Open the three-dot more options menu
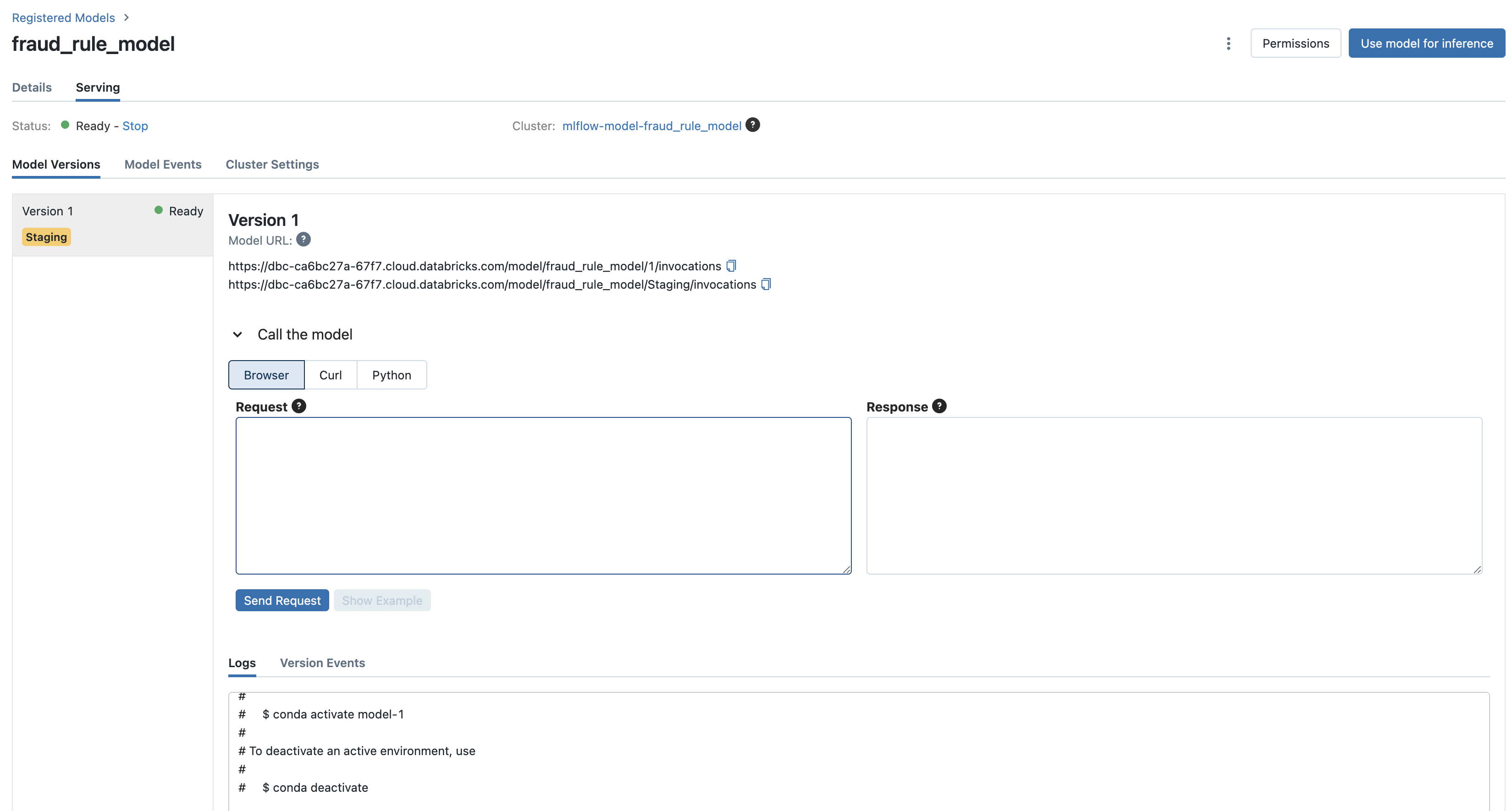1512x811 pixels. click(x=1228, y=44)
